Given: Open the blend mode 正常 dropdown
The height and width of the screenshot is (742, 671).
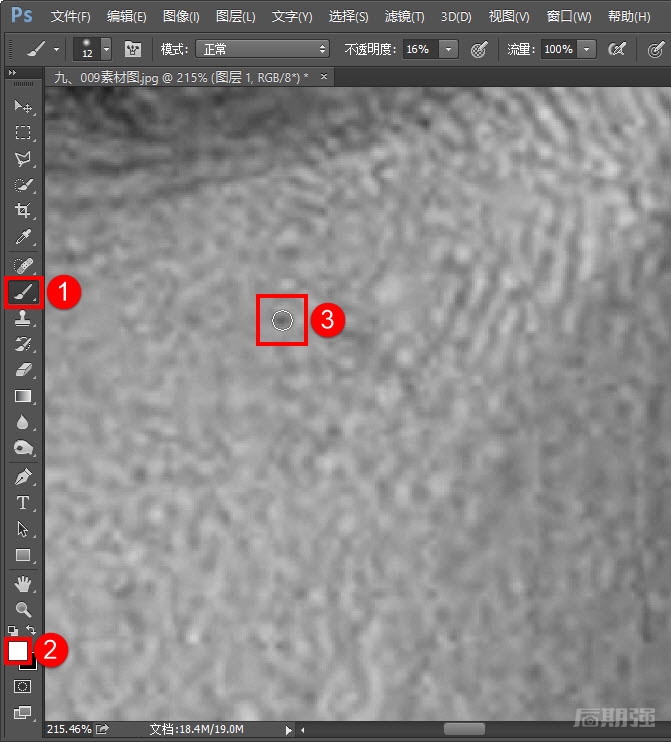Looking at the screenshot, I should [x=262, y=49].
